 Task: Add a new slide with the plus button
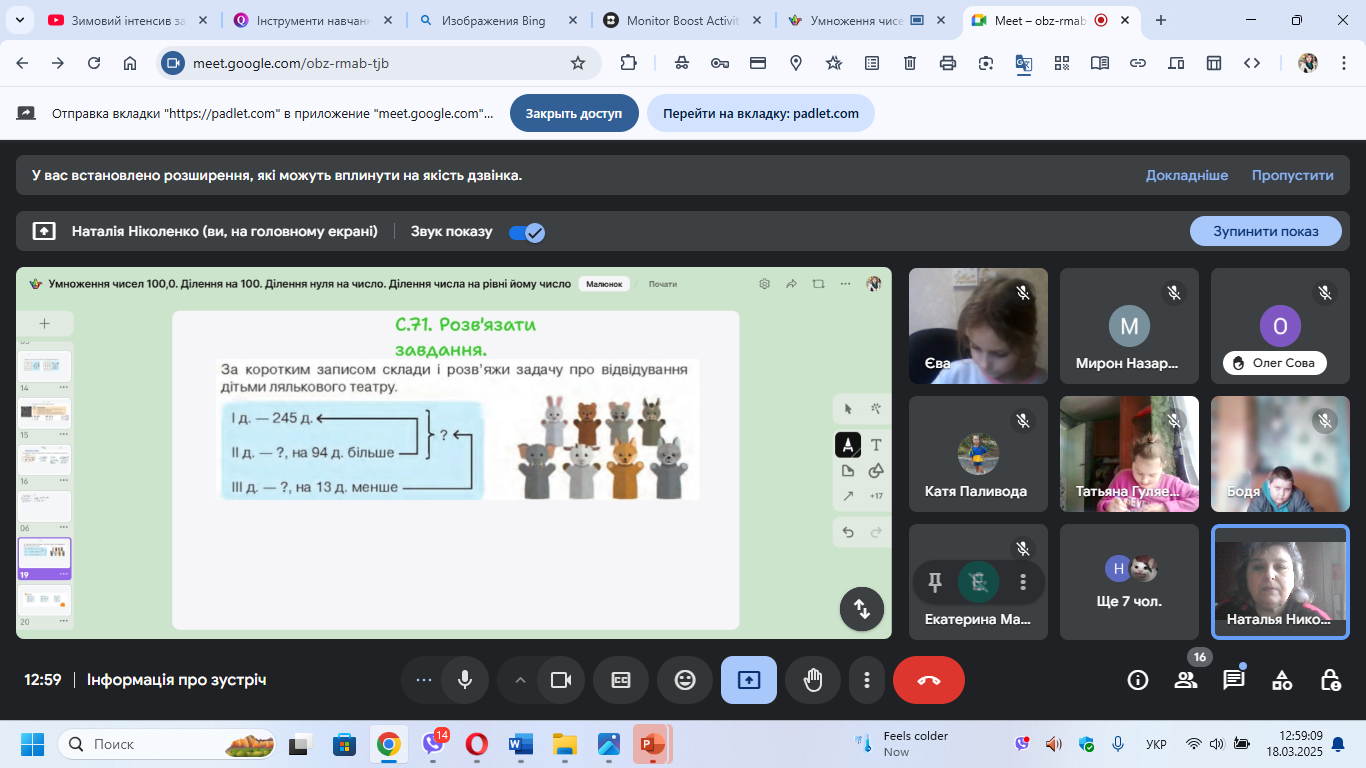44,324
